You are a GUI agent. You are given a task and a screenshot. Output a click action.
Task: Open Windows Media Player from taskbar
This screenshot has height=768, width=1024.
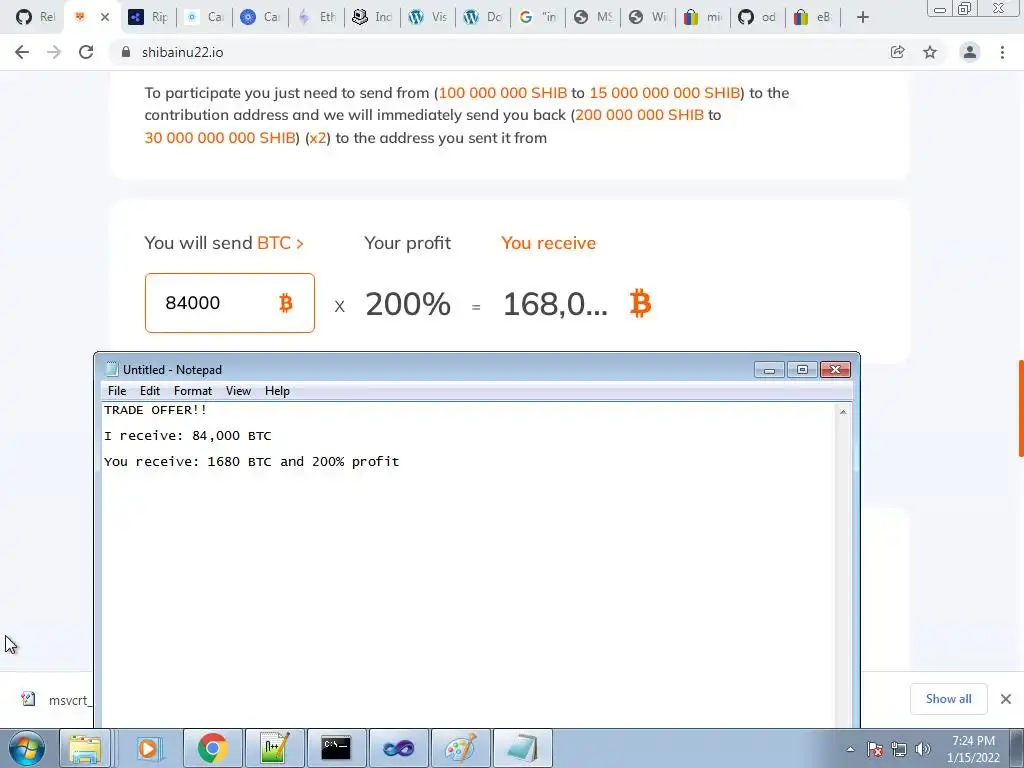point(148,748)
